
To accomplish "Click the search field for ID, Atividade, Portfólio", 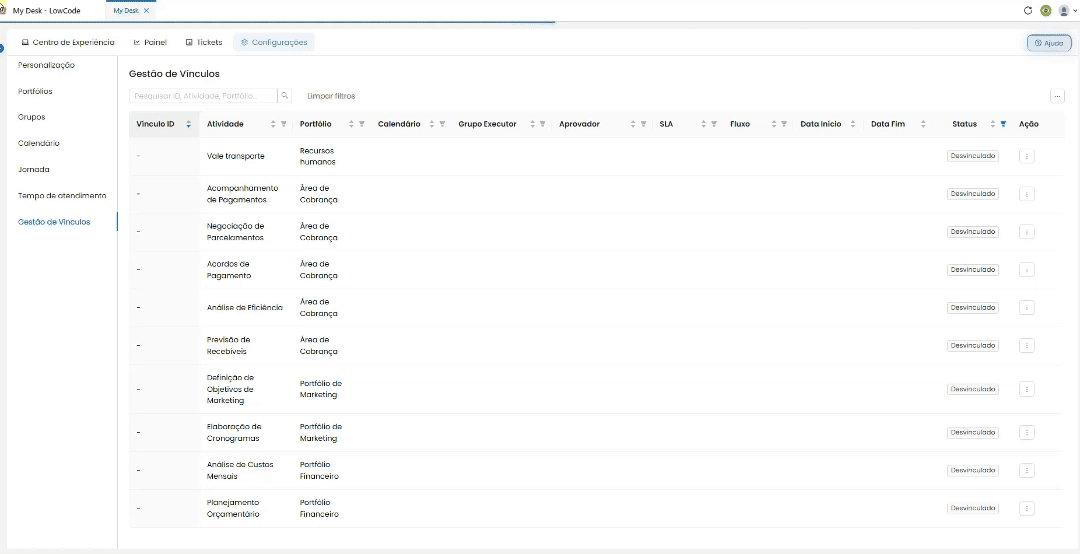I will click(203, 96).
